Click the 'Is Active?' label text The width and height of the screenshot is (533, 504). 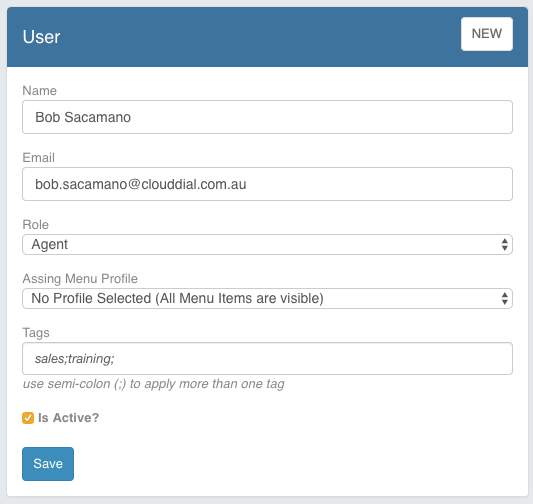[68, 418]
